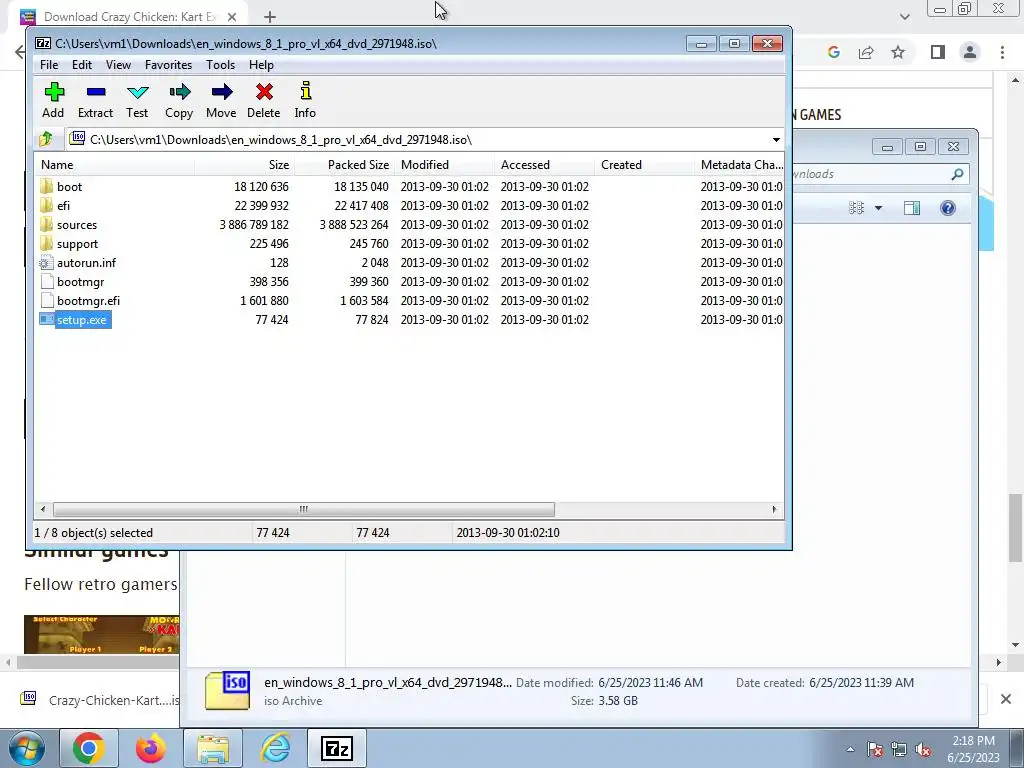The height and width of the screenshot is (768, 1024).
Task: Click Crazy-Chicken-Kart download item
Action: click(99, 700)
